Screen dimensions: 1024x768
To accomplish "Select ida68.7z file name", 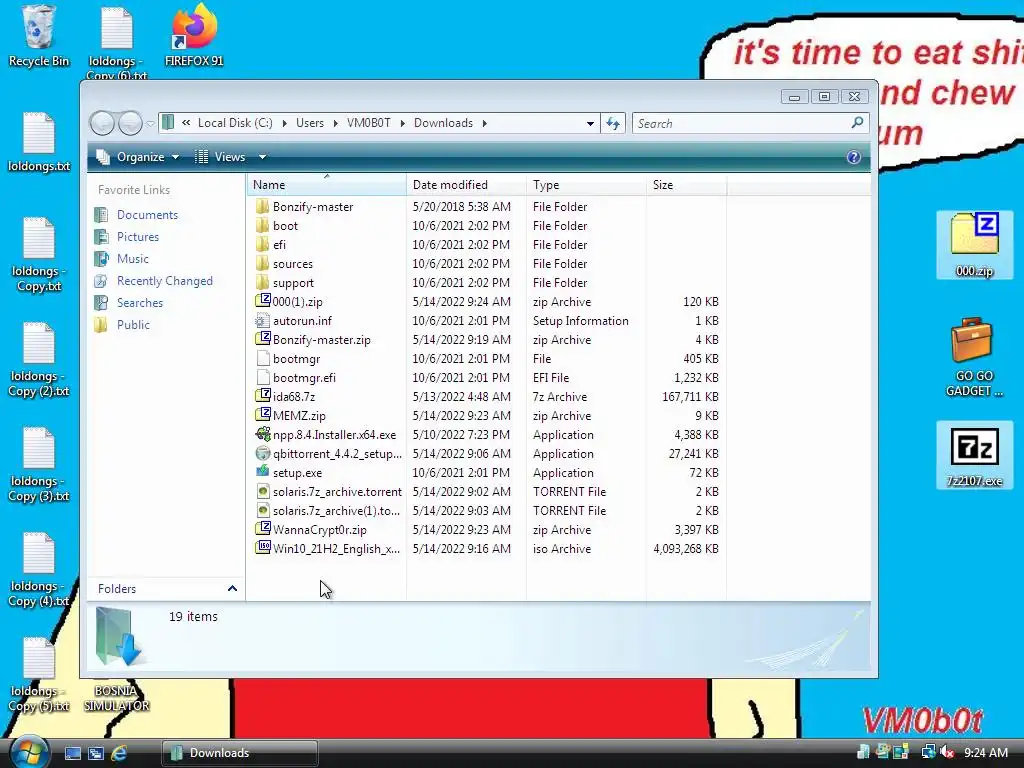I will (x=294, y=396).
